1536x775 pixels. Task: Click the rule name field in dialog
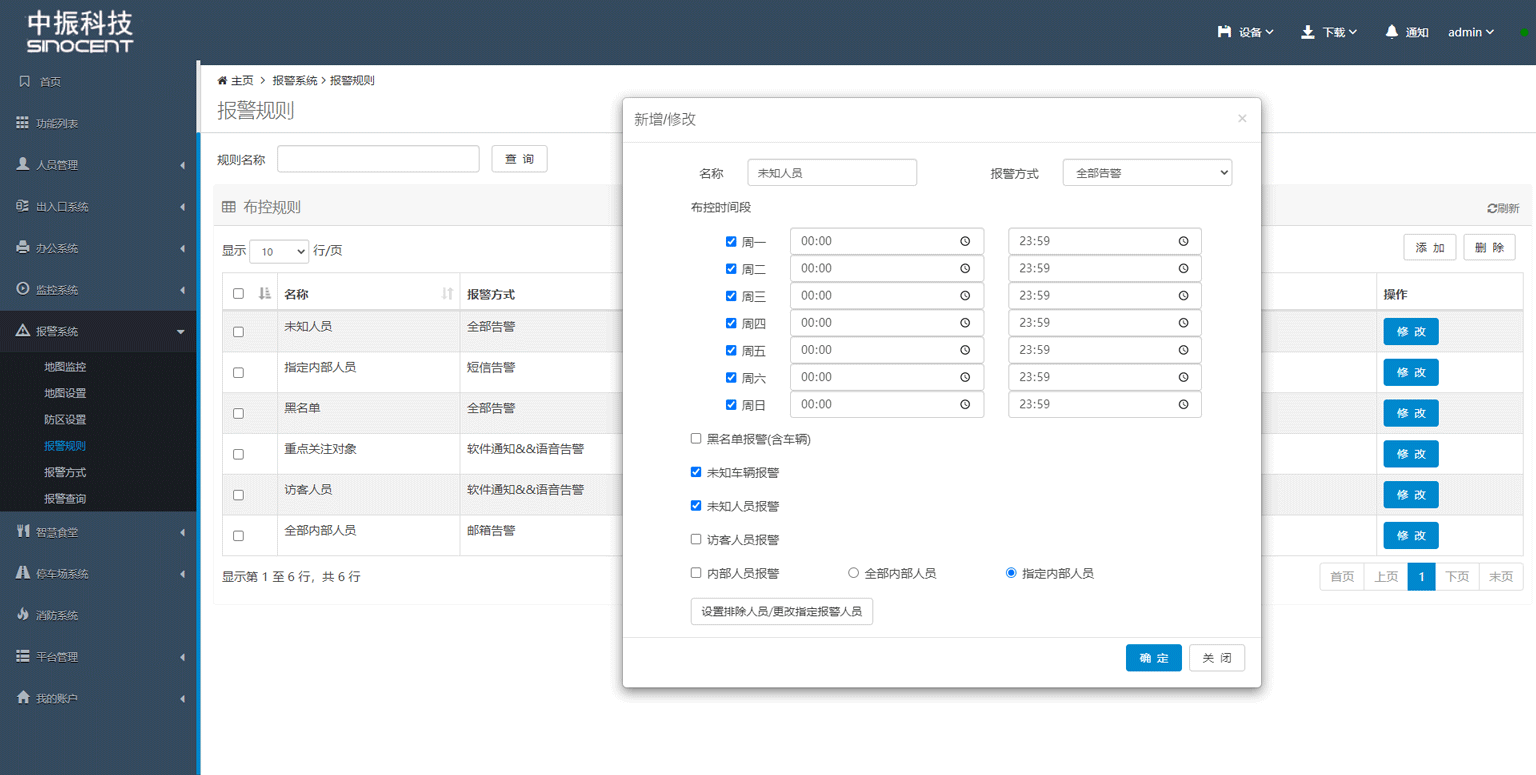point(832,173)
